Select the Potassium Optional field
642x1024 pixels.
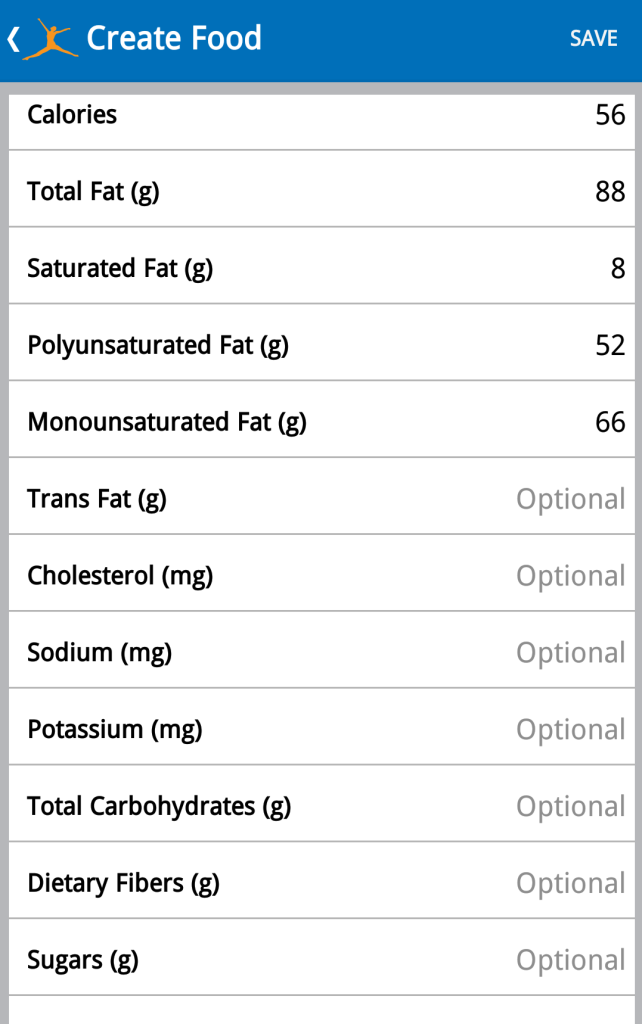(x=570, y=730)
